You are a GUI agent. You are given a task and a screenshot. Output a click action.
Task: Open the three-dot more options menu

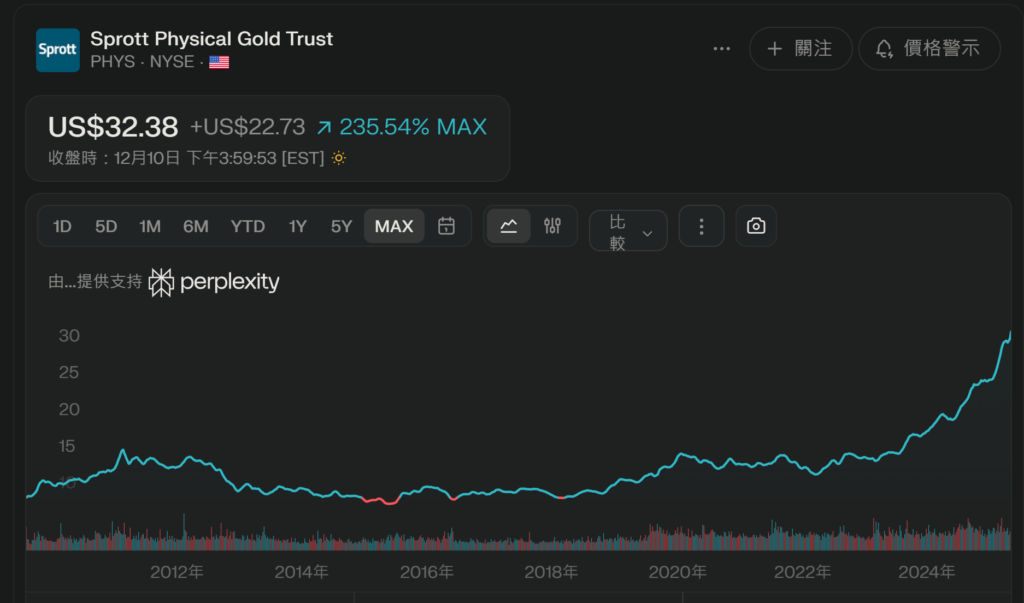coord(721,49)
